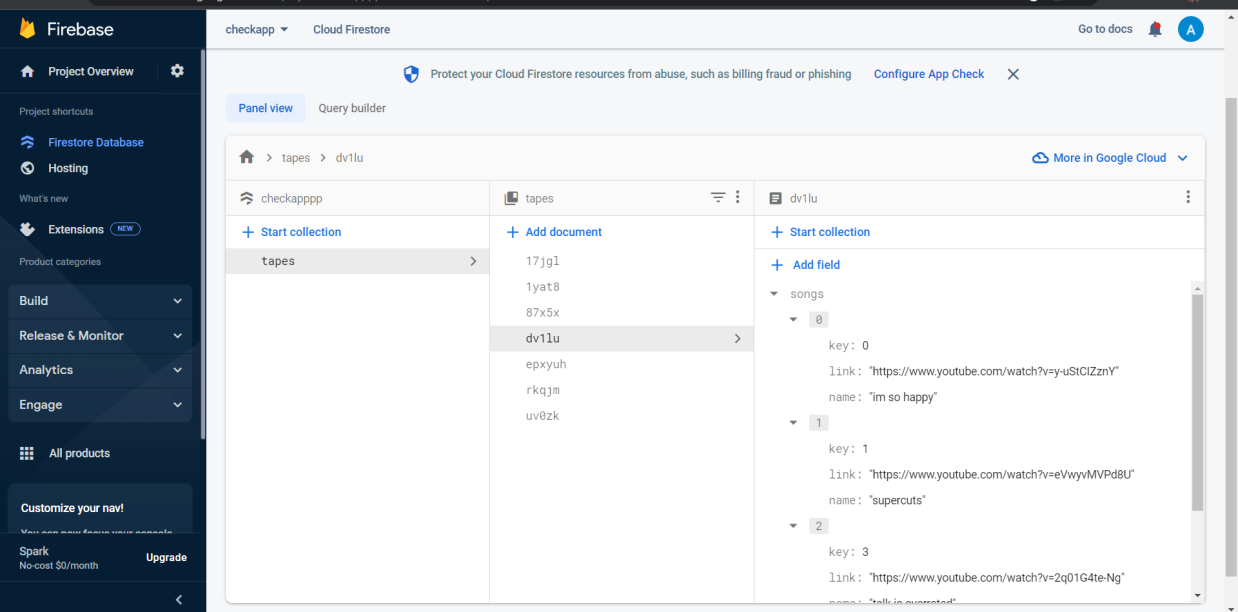Click the Google Cloud icon
The image size is (1238, 612).
point(1040,158)
